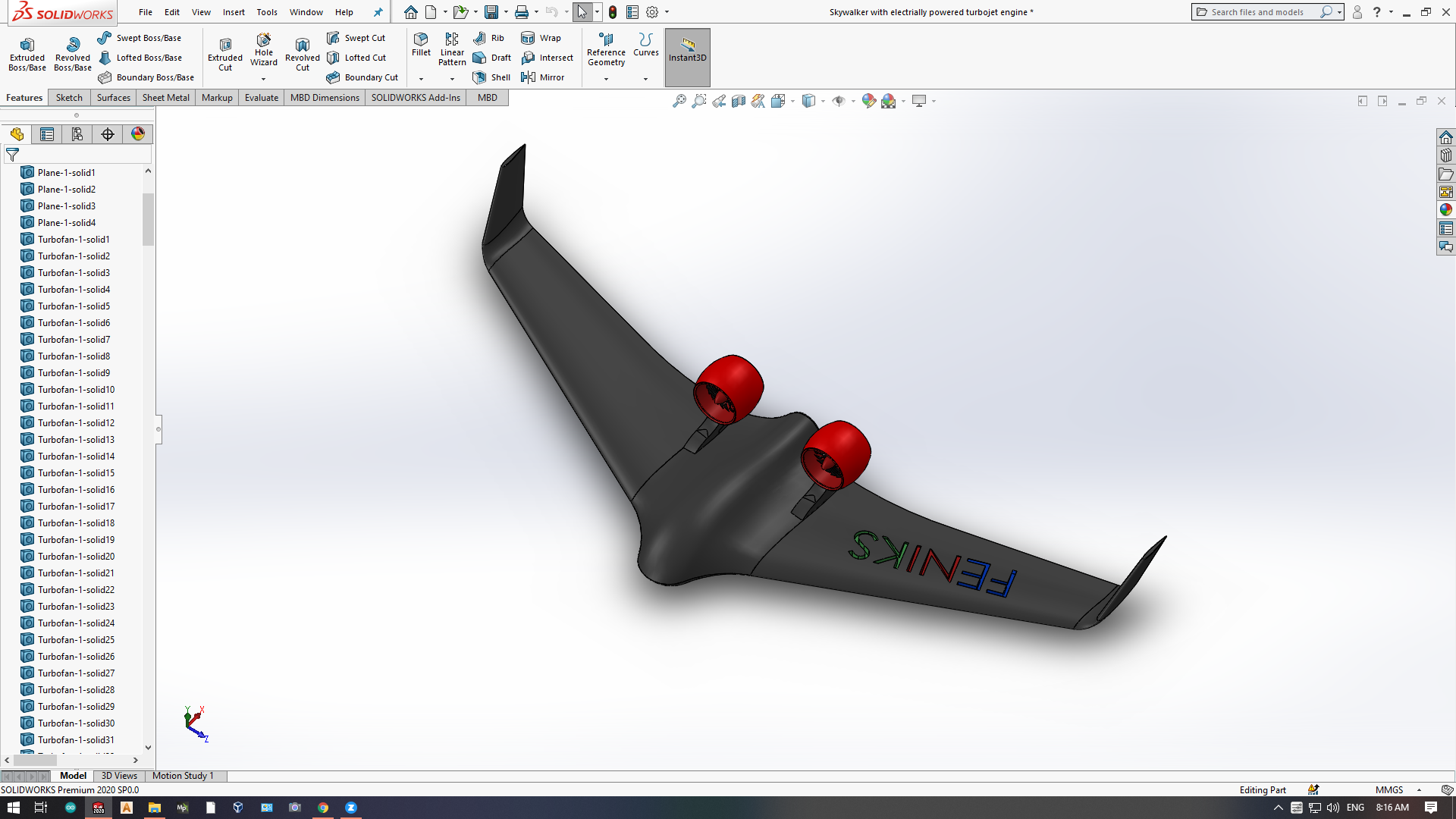Click the Windows Start button
Viewport: 1456px width, 819px height.
(x=14, y=808)
